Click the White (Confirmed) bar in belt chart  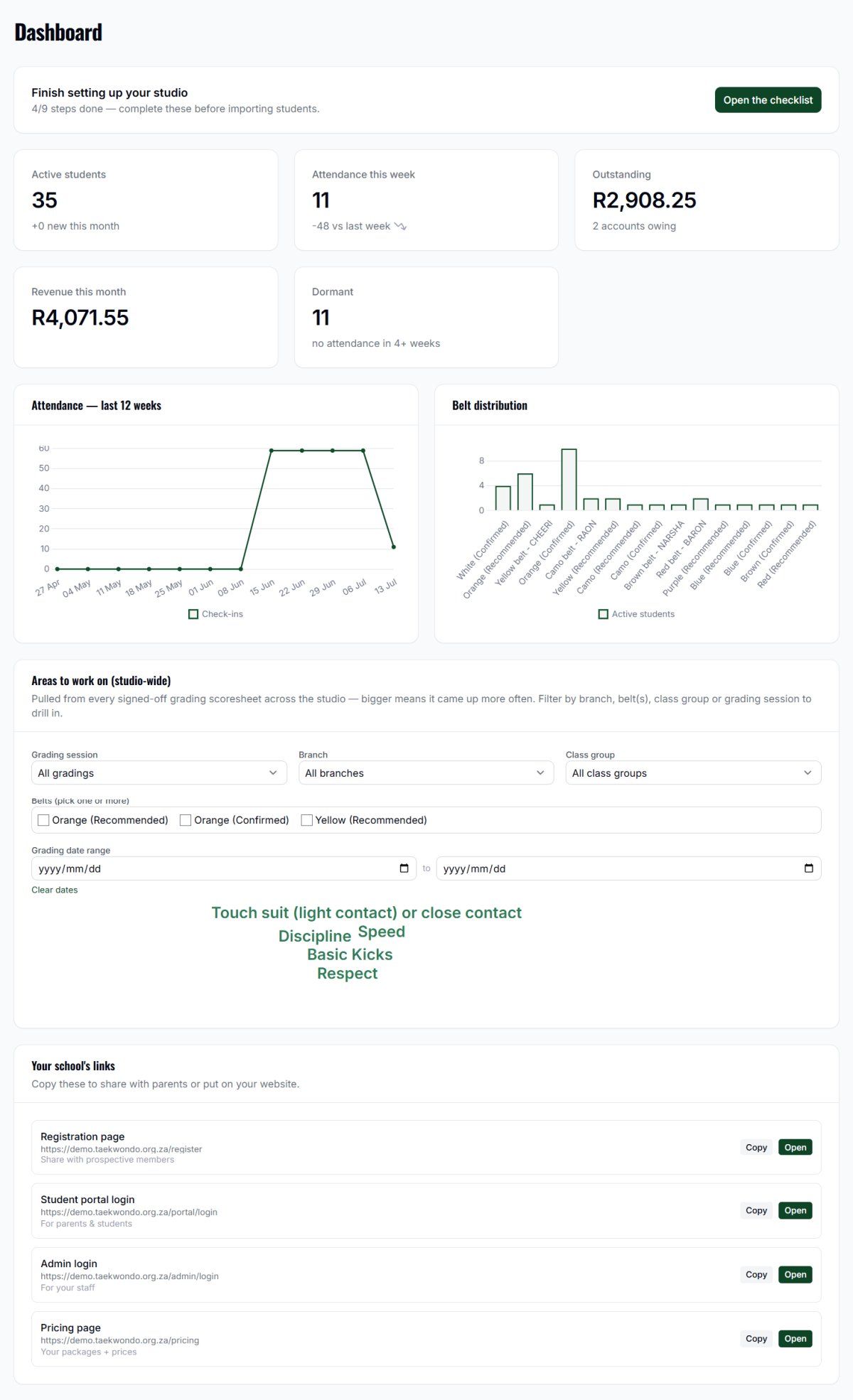point(503,498)
